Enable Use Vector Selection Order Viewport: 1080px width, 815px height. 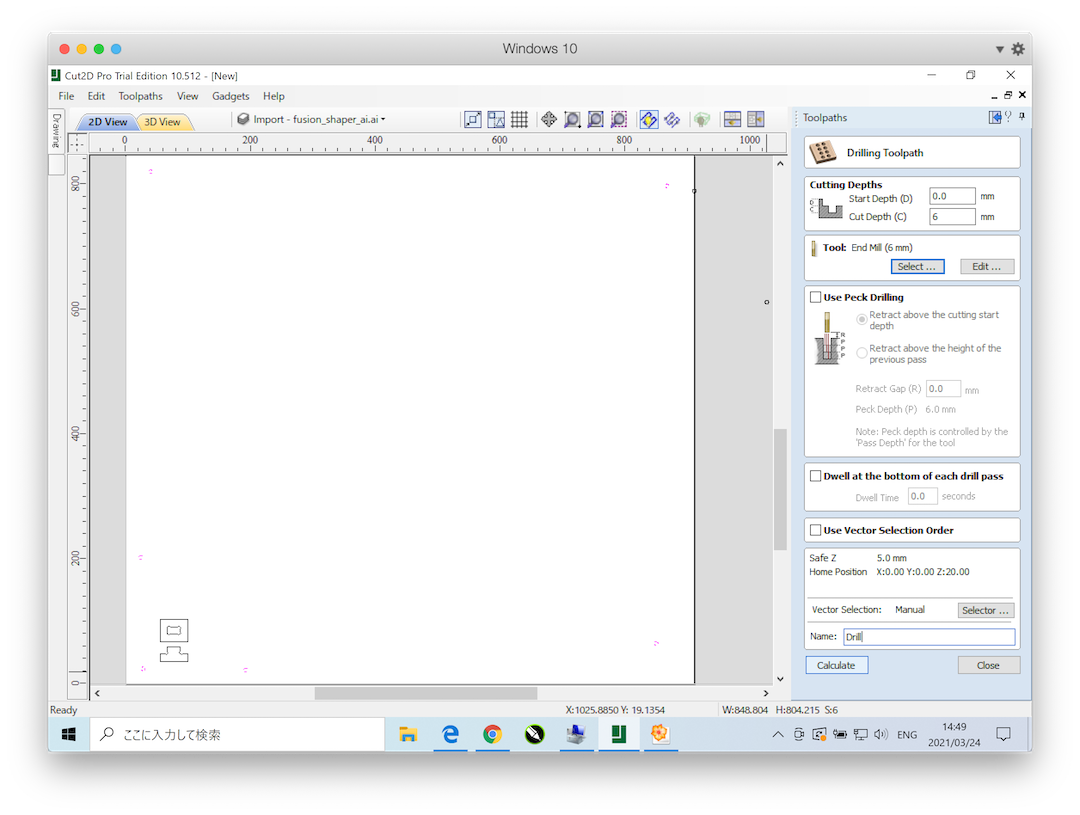pyautogui.click(x=816, y=530)
